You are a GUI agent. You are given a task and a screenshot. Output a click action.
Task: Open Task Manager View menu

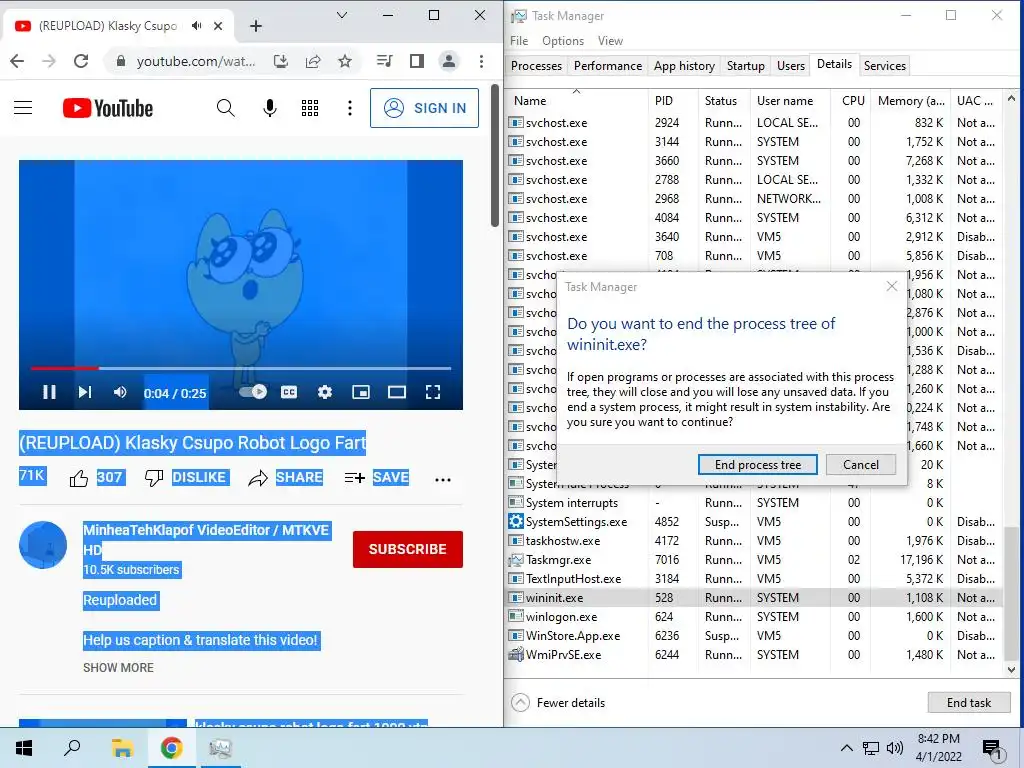(x=610, y=40)
